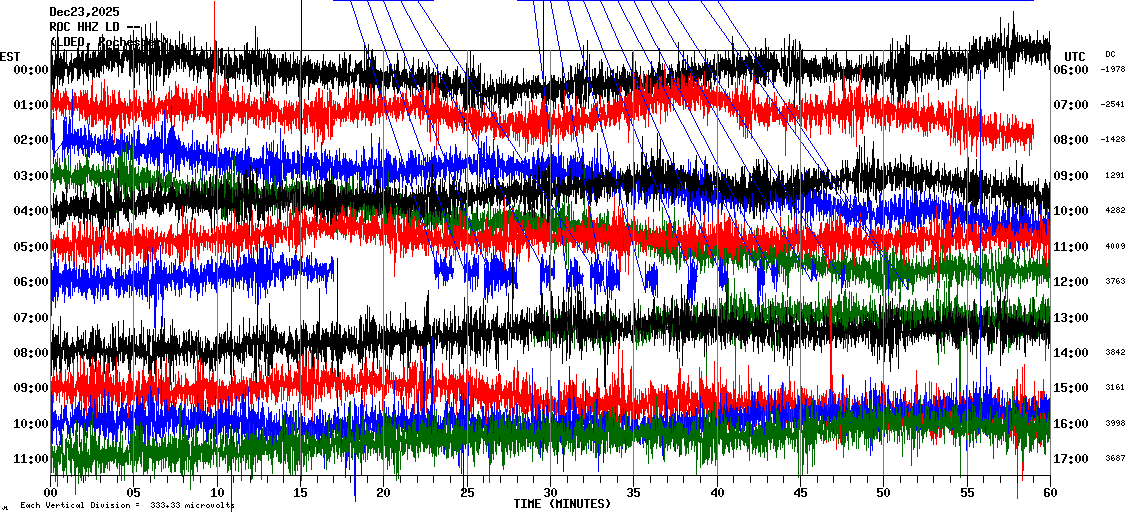Click the EST header on the left
Image resolution: width=1130 pixels, height=519 pixels.
(x=10, y=56)
